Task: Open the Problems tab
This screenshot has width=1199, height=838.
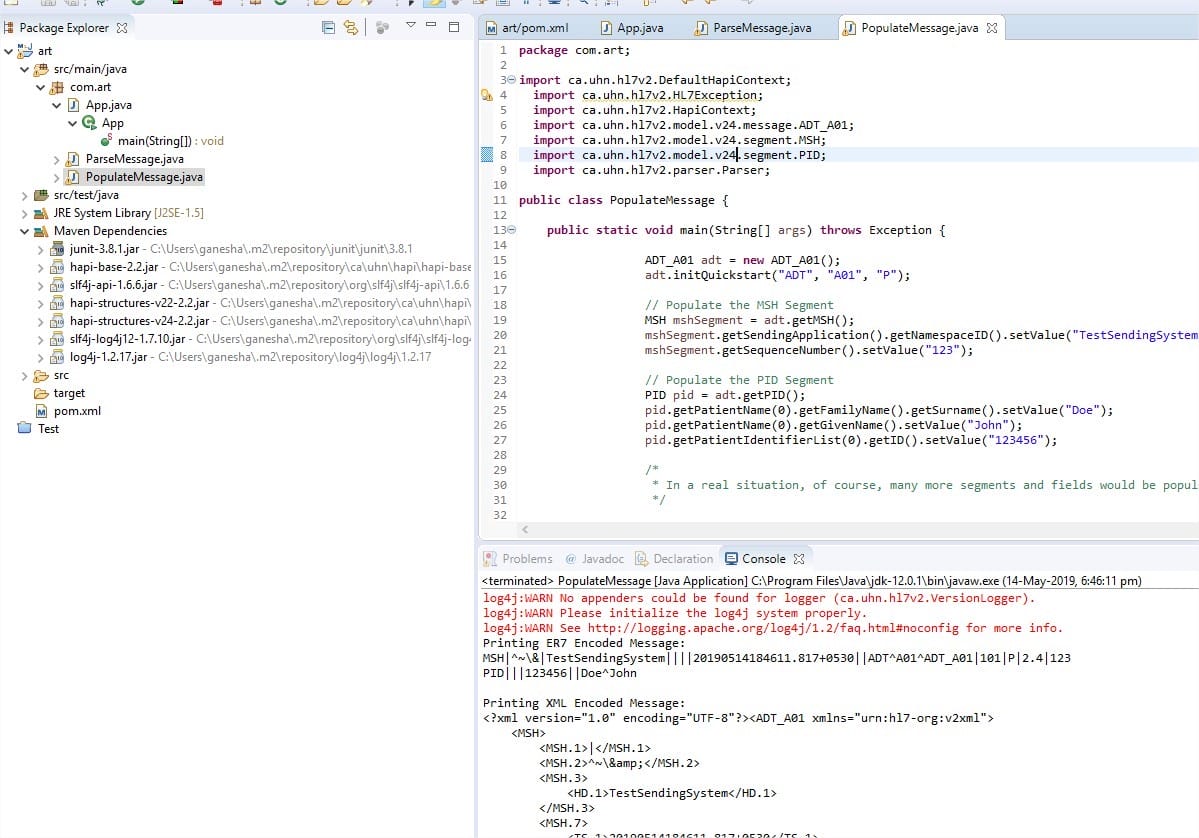Action: [518, 559]
